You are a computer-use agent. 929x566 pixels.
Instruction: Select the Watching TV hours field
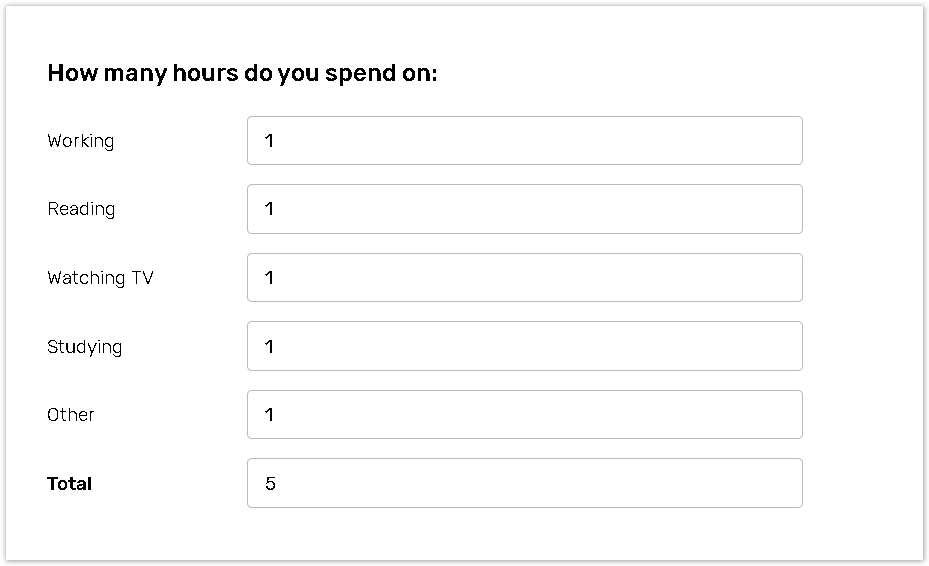[524, 278]
